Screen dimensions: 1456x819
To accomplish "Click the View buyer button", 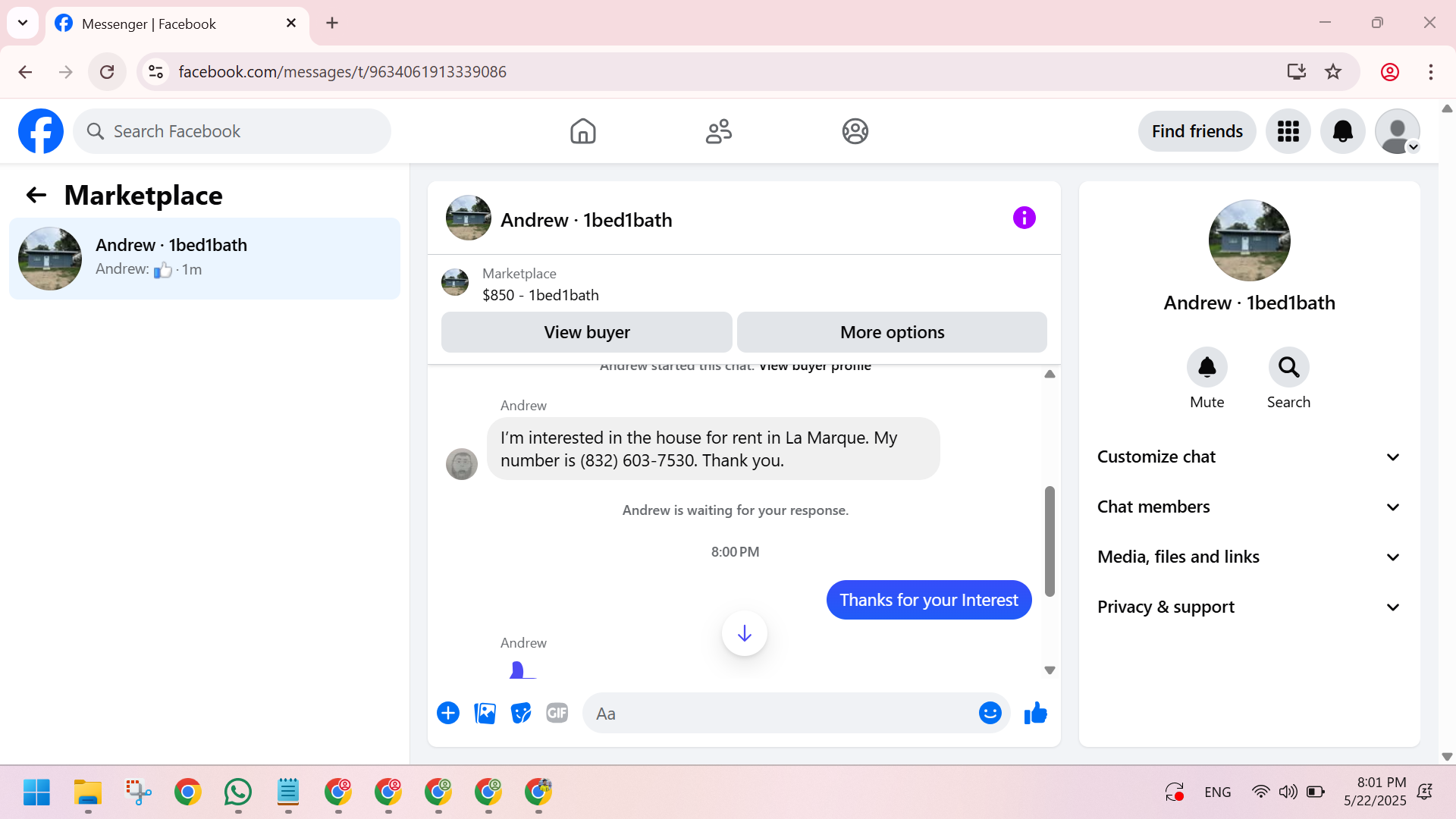I will point(586,332).
